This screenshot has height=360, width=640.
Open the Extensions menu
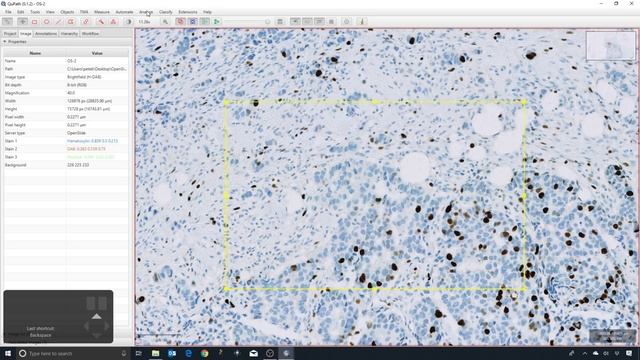[188, 12]
